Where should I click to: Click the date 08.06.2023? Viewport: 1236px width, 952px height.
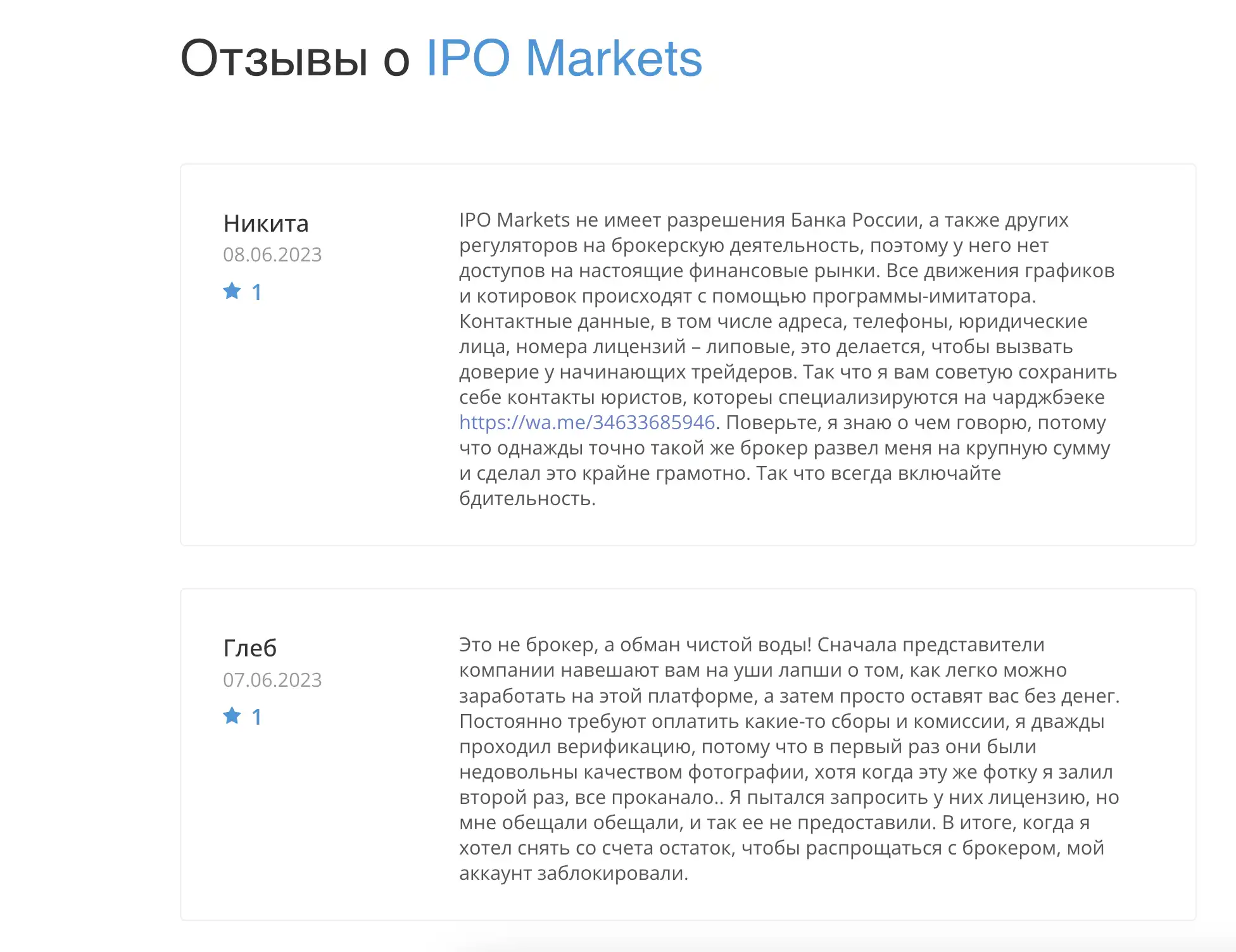click(272, 254)
